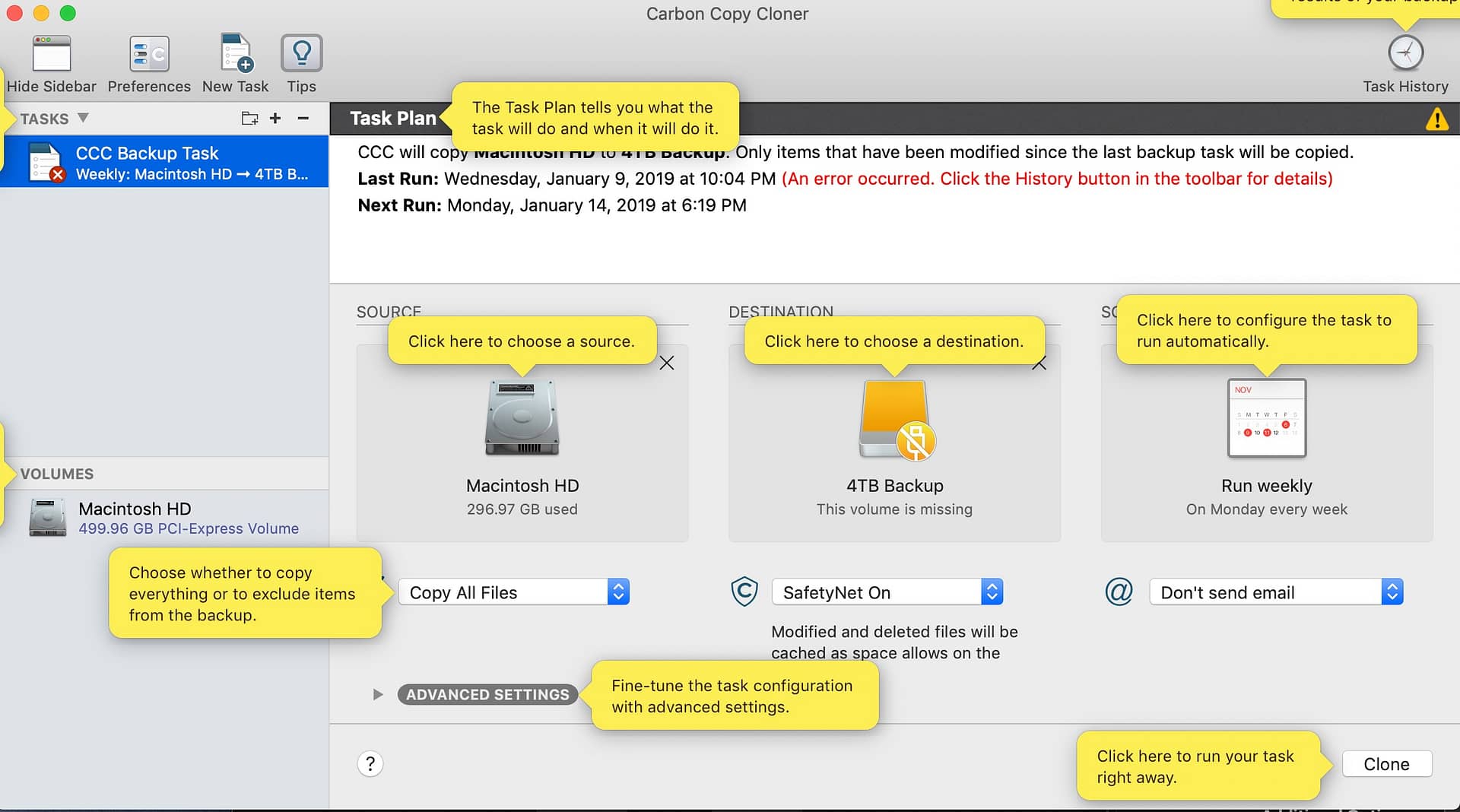Add a new task group folder
This screenshot has height=812, width=1460.
point(249,118)
